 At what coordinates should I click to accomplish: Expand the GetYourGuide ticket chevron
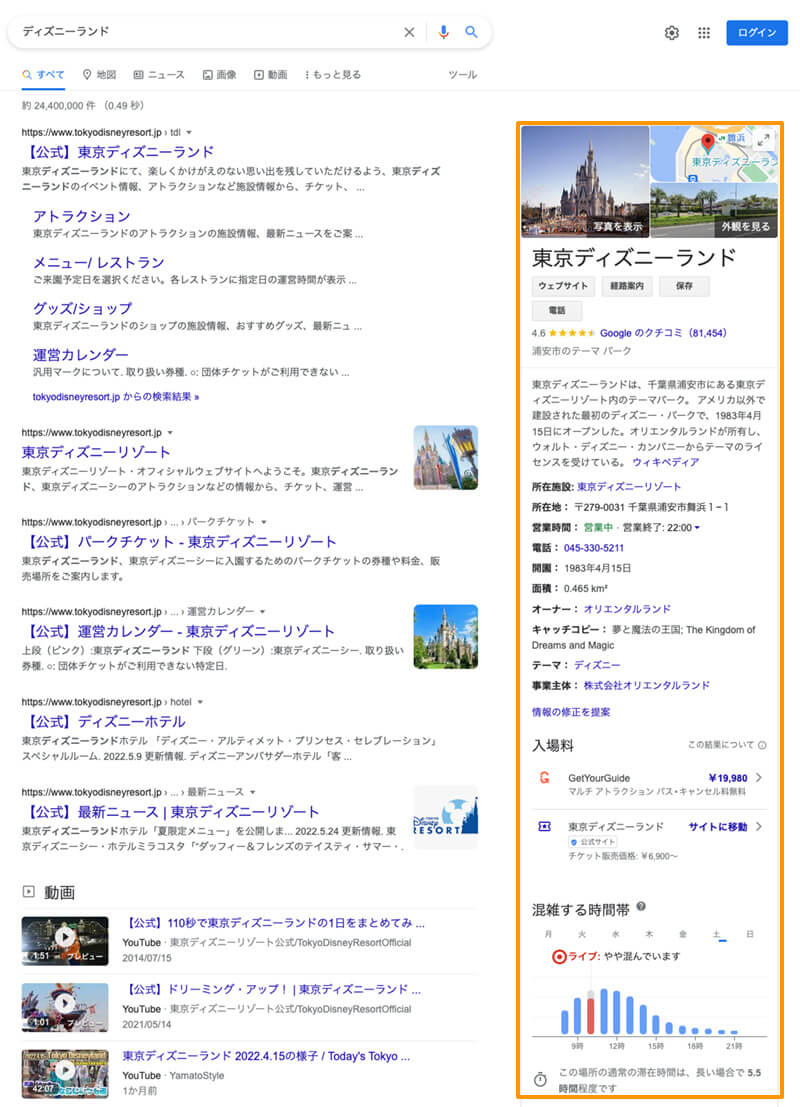pyautogui.click(x=759, y=778)
